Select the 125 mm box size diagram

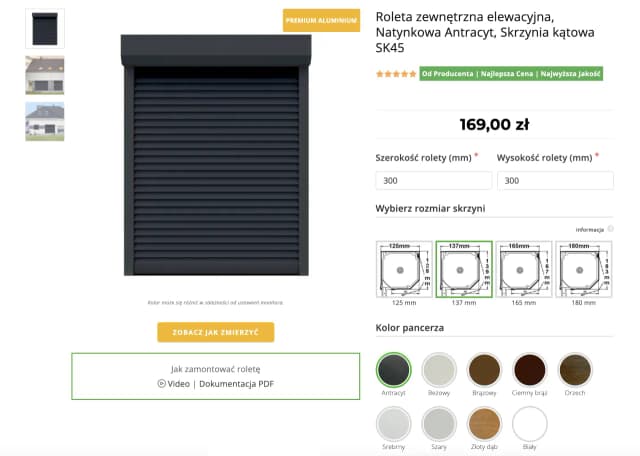point(404,268)
